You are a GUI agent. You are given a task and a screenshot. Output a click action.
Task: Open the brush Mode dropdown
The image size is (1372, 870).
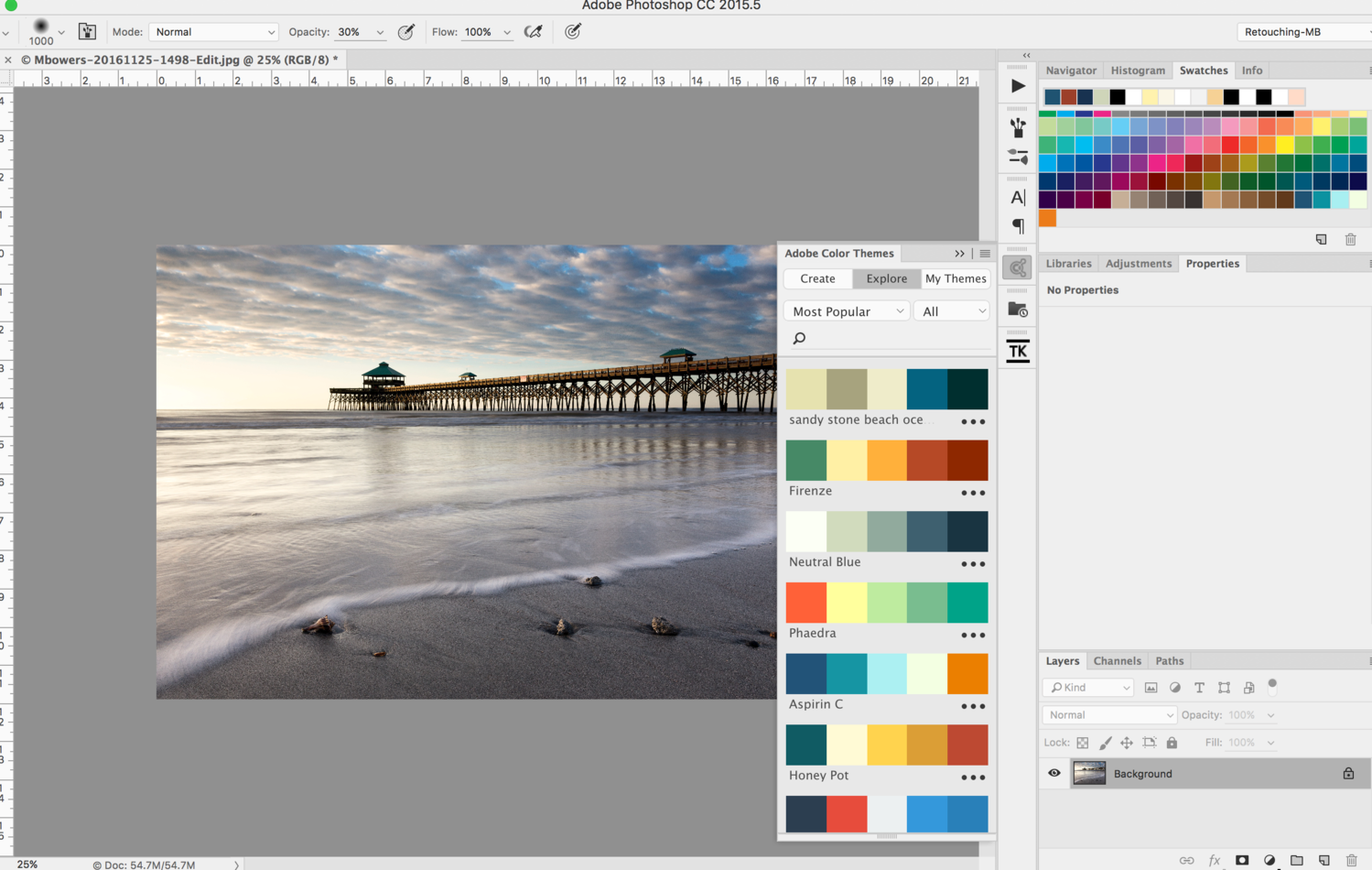(213, 32)
